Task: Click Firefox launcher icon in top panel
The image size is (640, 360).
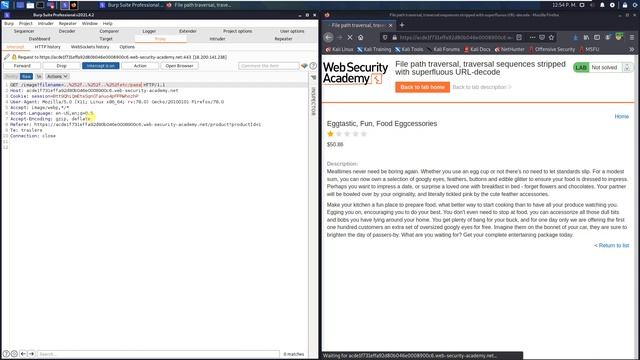Action: [74, 5]
